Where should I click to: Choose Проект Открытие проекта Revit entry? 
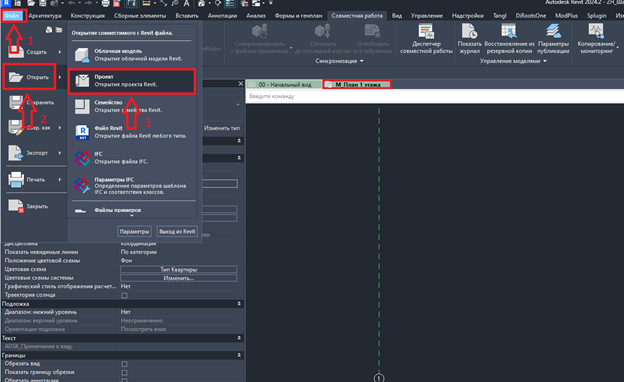click(x=132, y=81)
